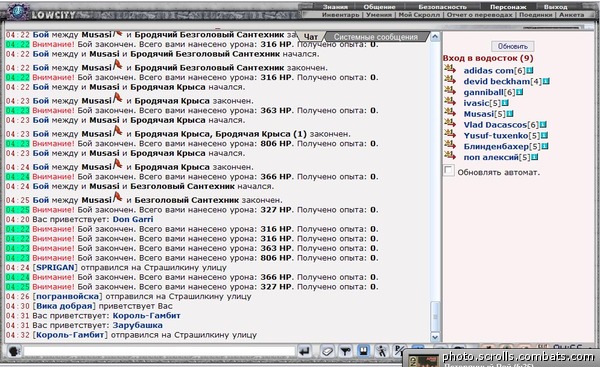Viewport: 600px width, 367px height.
Task: Open the Общение menu
Action: pyautogui.click(x=379, y=7)
